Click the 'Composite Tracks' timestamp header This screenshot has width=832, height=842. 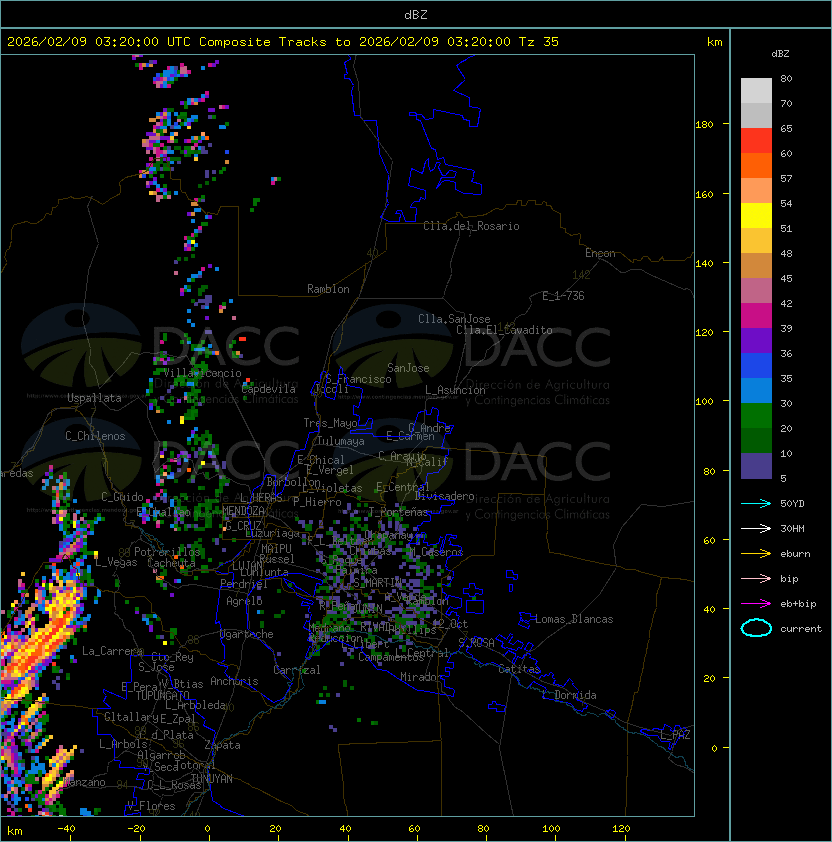point(283,42)
